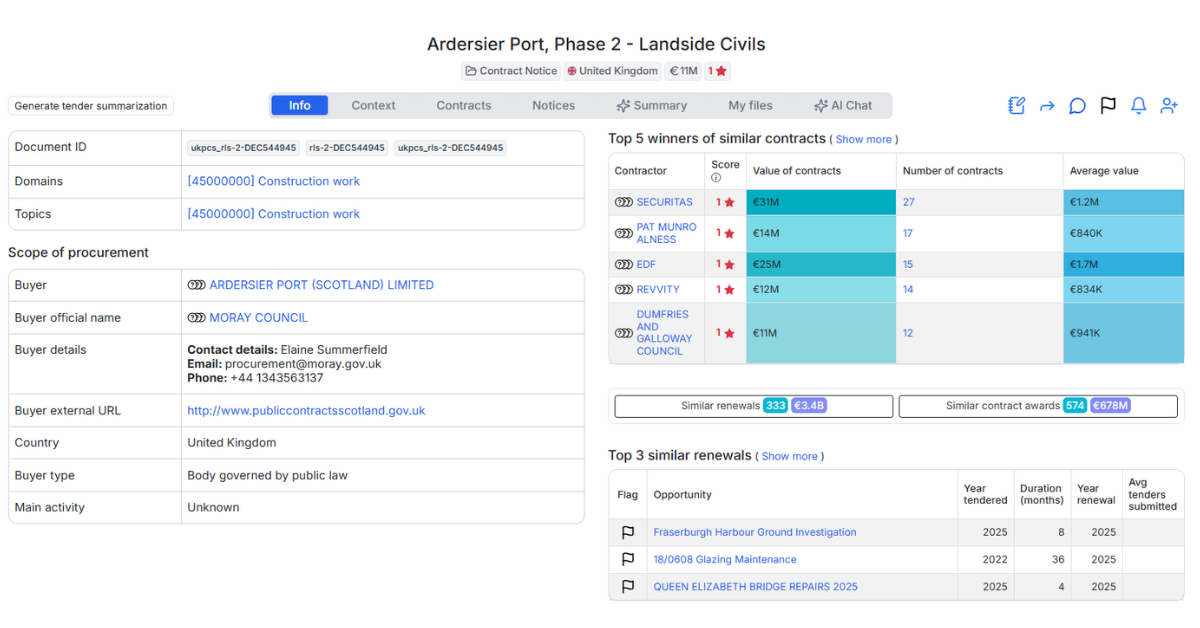
Task: Click the Score info icon in table header
Action: pos(716,178)
